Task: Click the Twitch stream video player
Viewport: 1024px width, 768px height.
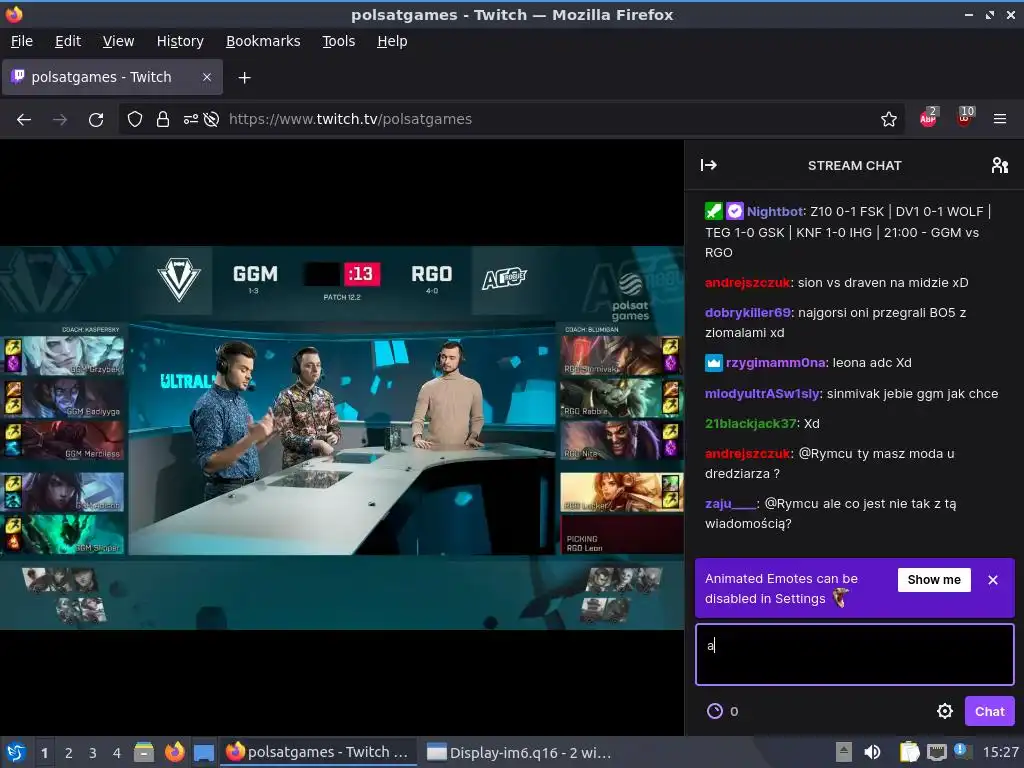Action: pyautogui.click(x=342, y=438)
